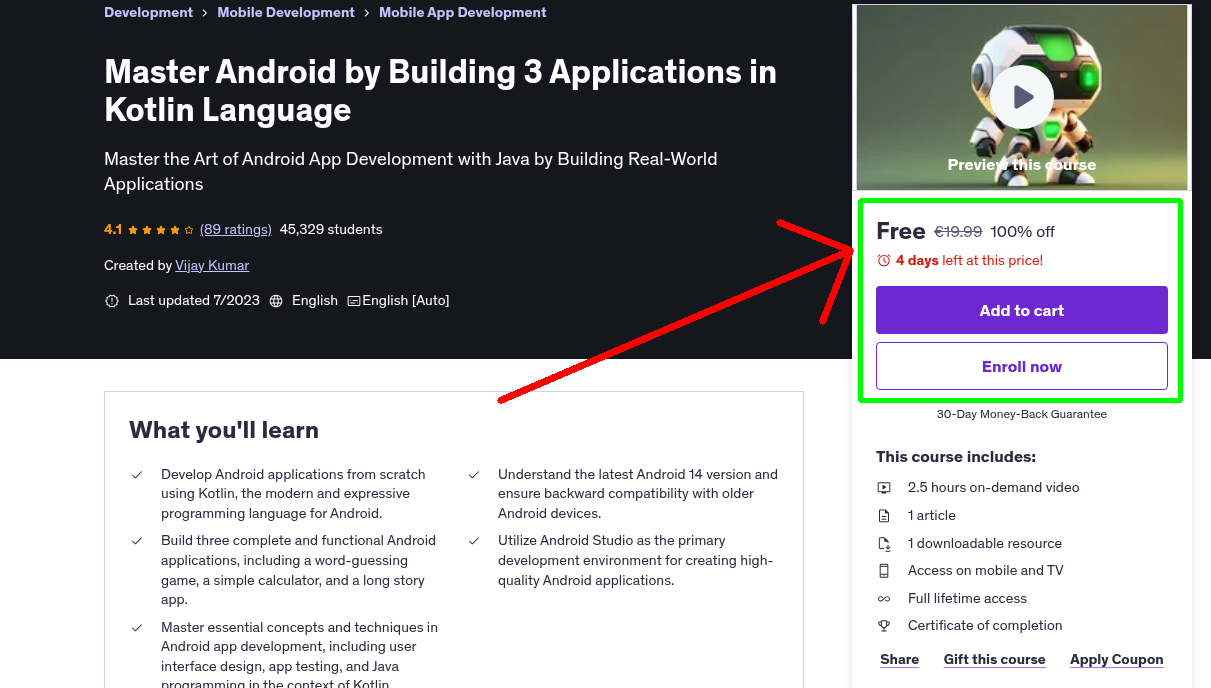Screen dimensions: 1211x688
Task: Click the chevron after the Development breadcrumb
Action: [205, 13]
